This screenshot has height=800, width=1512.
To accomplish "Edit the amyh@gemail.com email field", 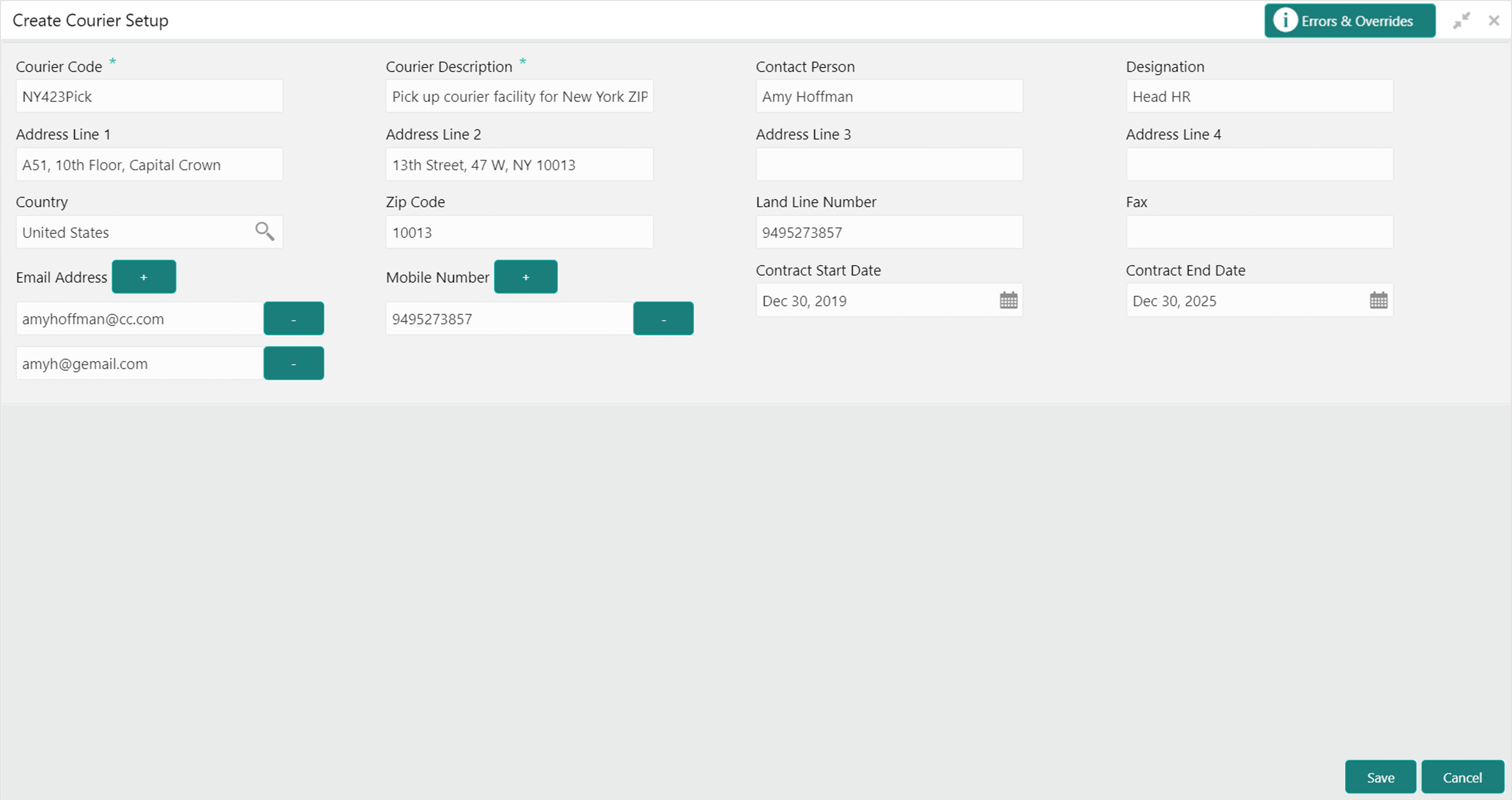I will point(140,363).
